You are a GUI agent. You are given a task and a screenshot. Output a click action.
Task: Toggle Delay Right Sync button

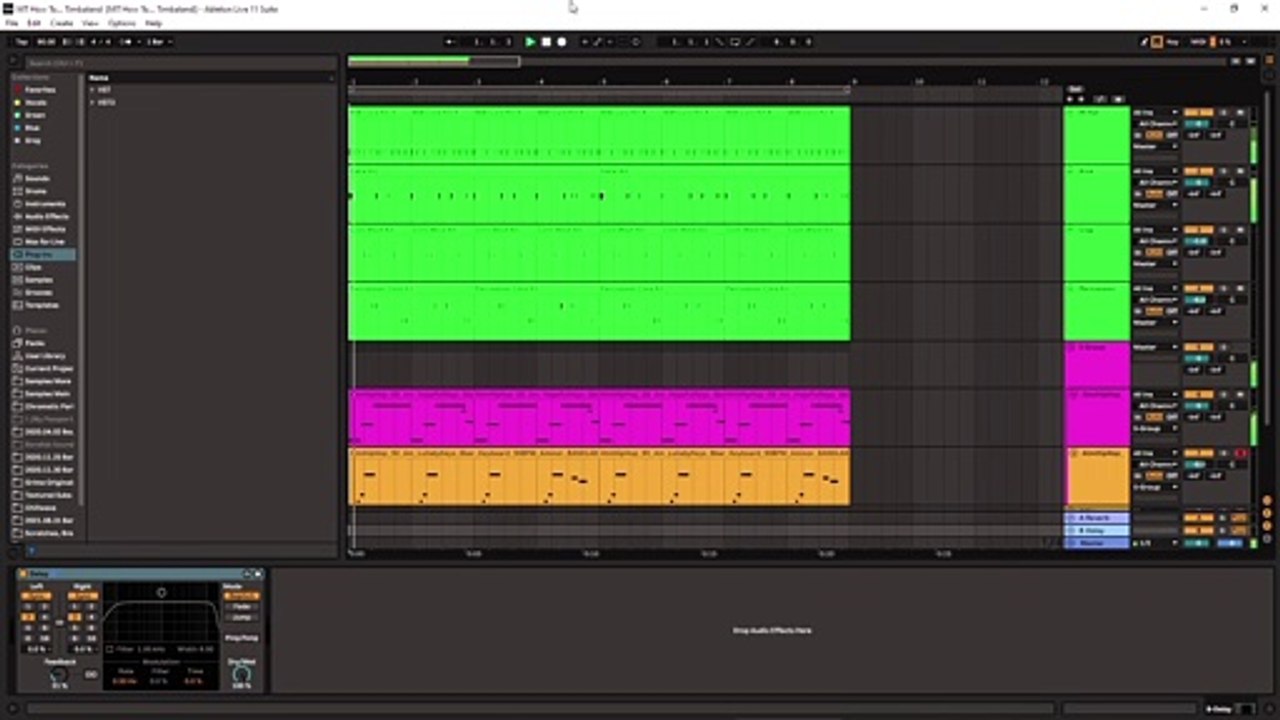pos(82,596)
